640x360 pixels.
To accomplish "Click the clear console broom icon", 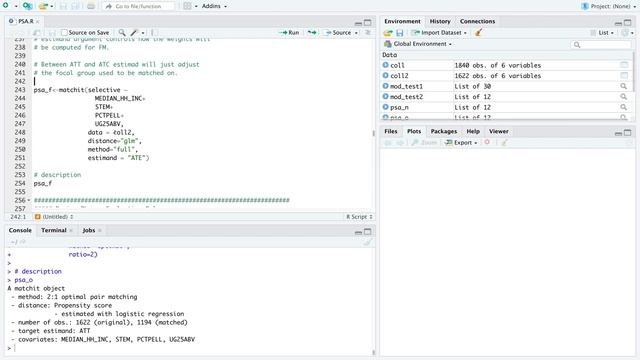I will tap(368, 242).
